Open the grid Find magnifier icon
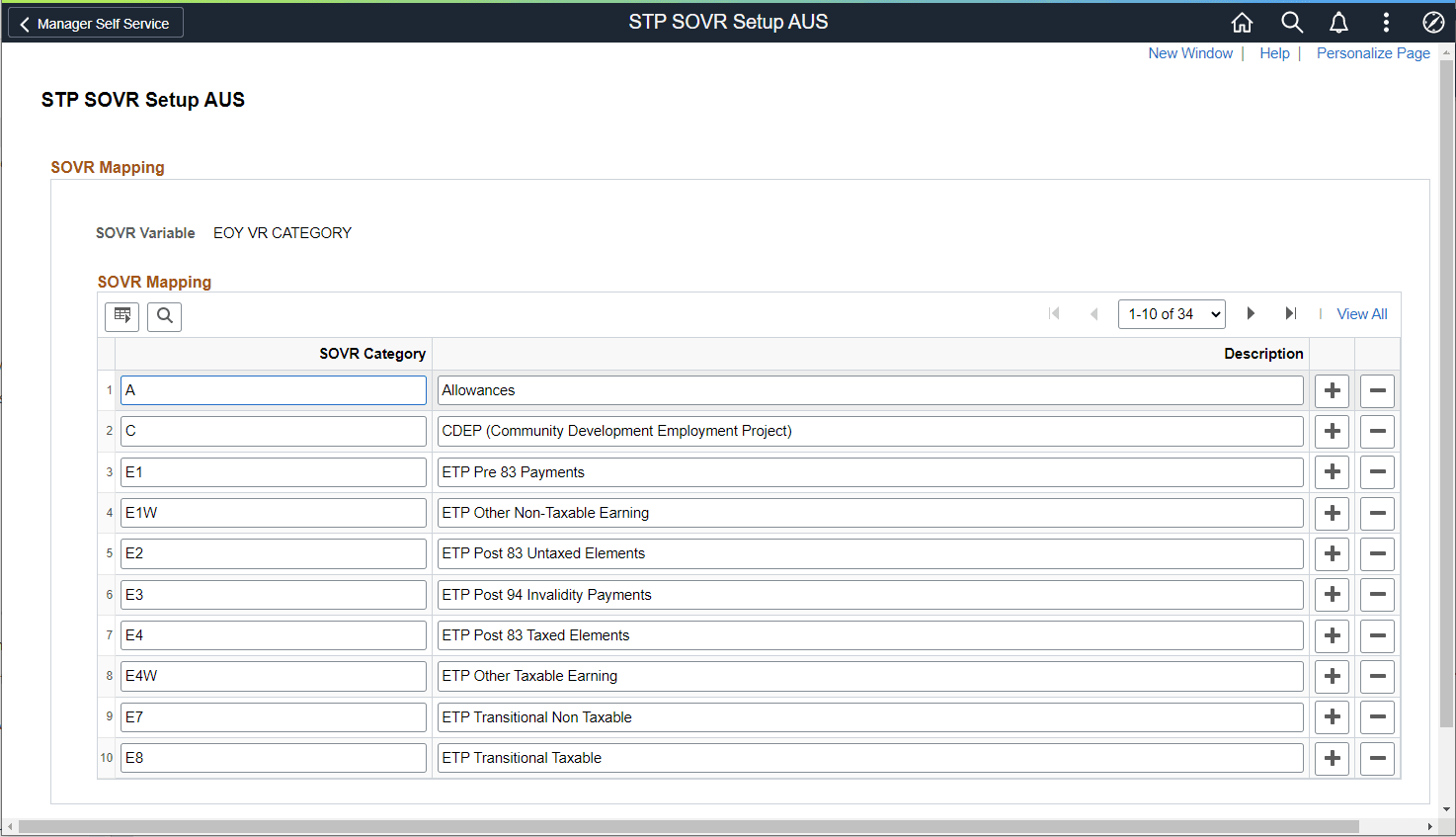Screen dimensions: 1456x837 point(164,316)
